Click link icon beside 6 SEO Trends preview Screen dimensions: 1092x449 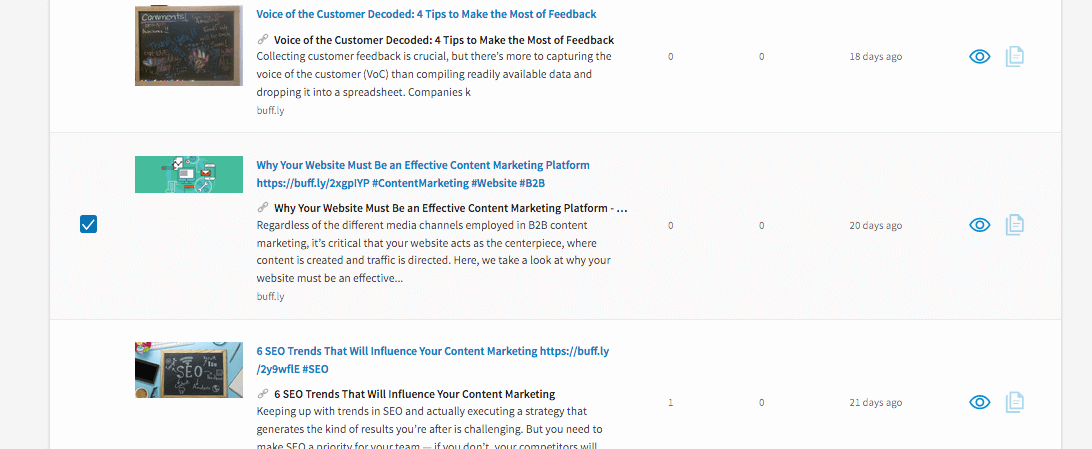263,394
